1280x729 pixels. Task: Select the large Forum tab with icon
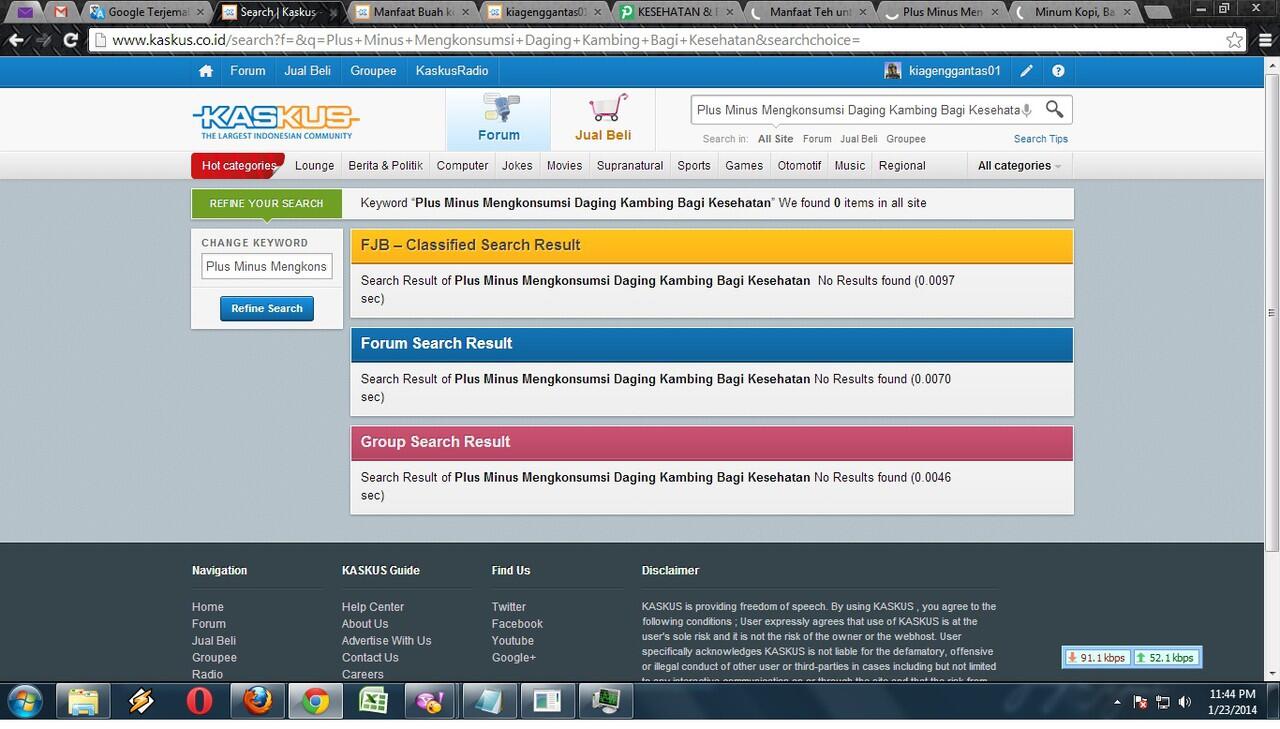pyautogui.click(x=498, y=119)
